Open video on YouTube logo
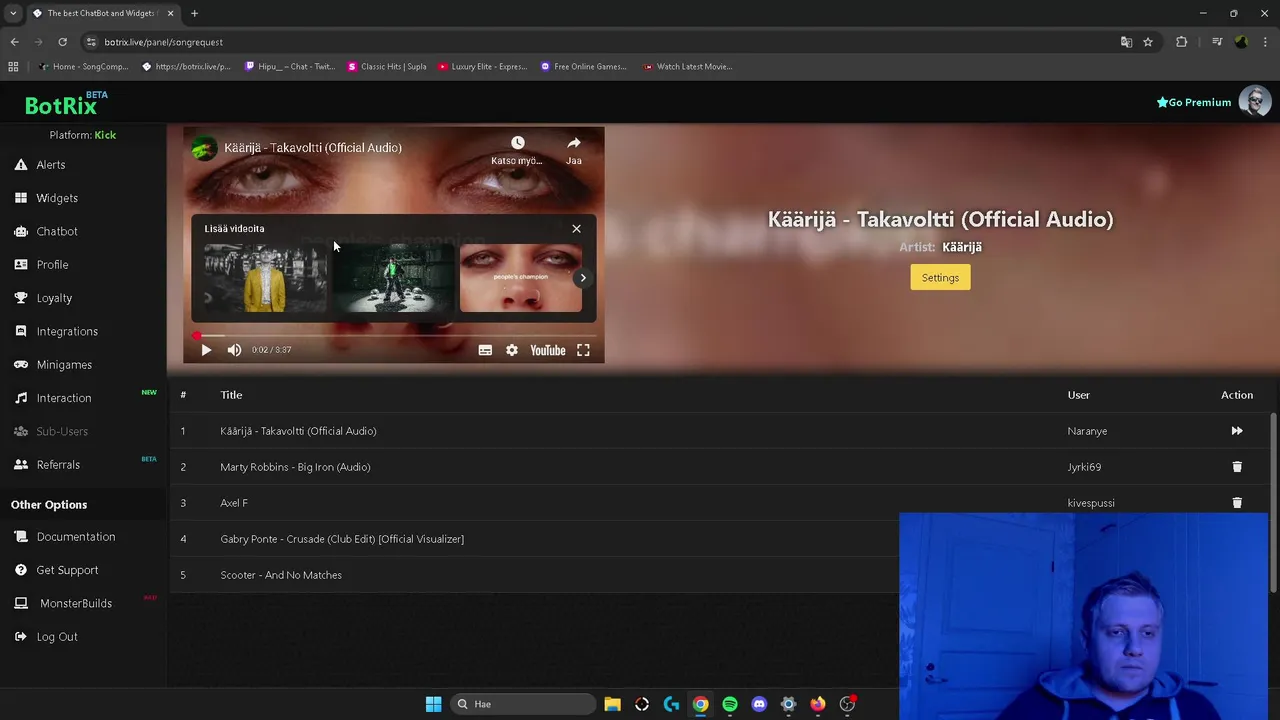The width and height of the screenshot is (1280, 720). (x=548, y=350)
